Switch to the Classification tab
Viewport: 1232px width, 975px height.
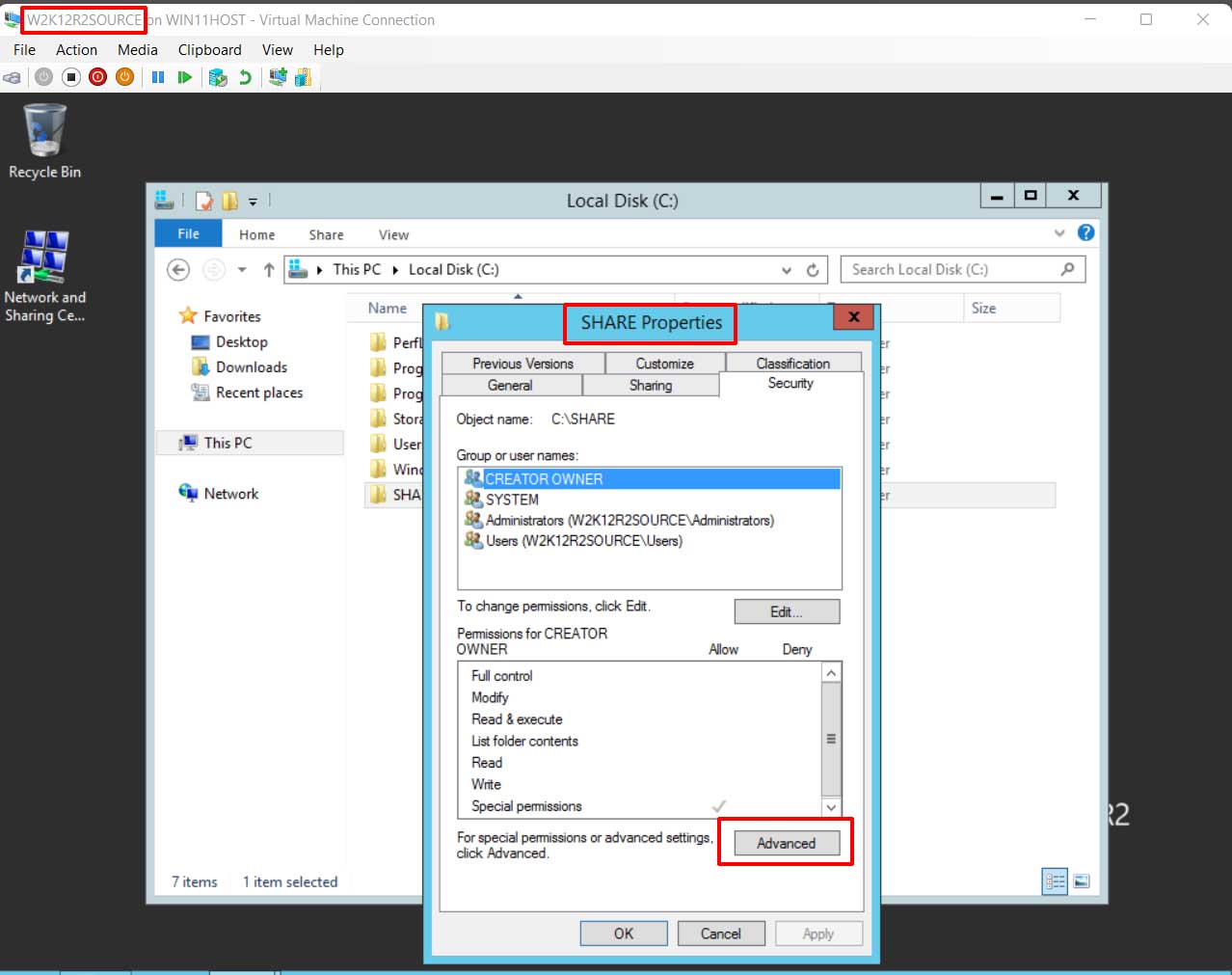(x=792, y=364)
